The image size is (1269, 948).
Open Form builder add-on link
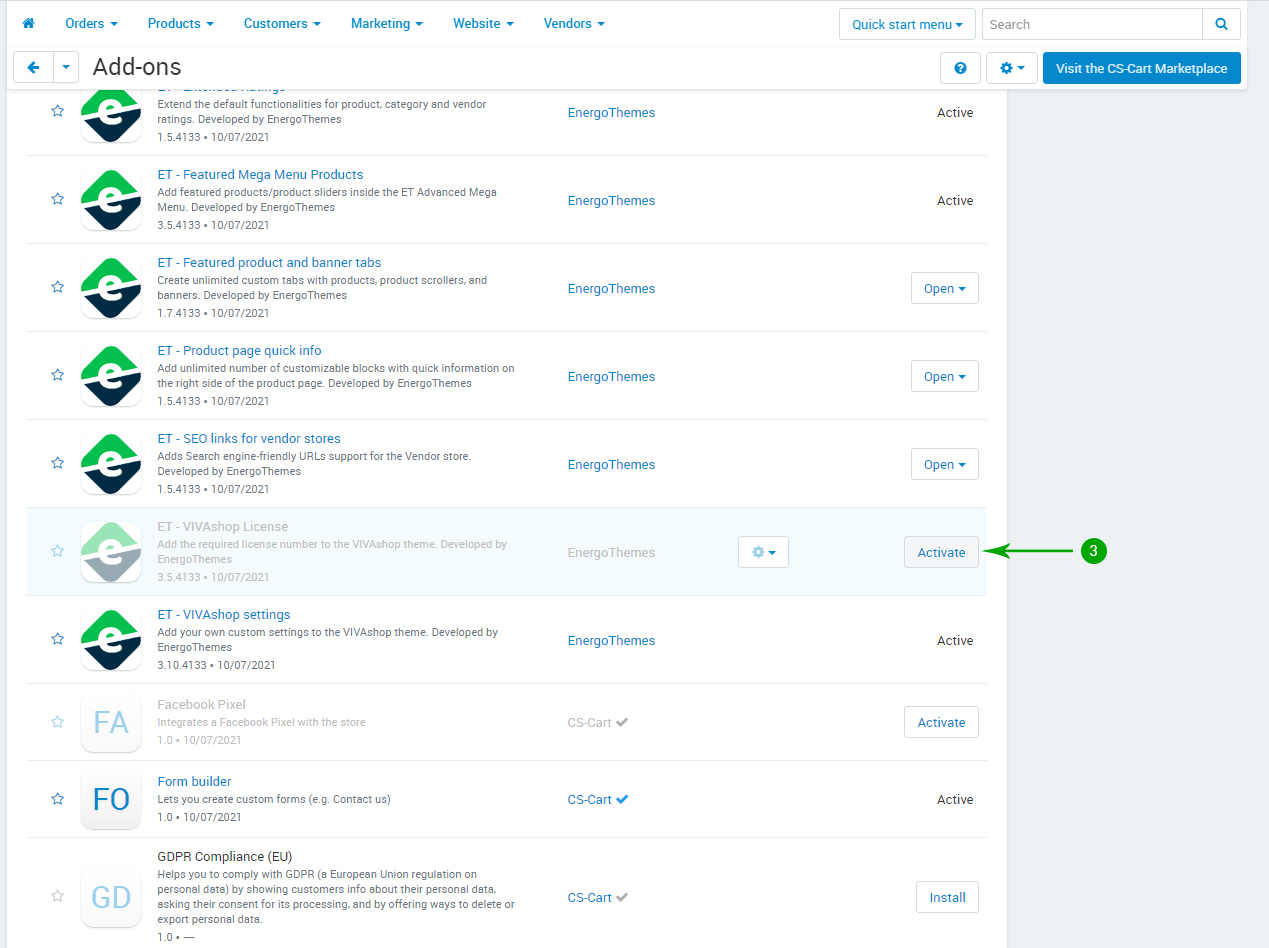pyautogui.click(x=194, y=781)
